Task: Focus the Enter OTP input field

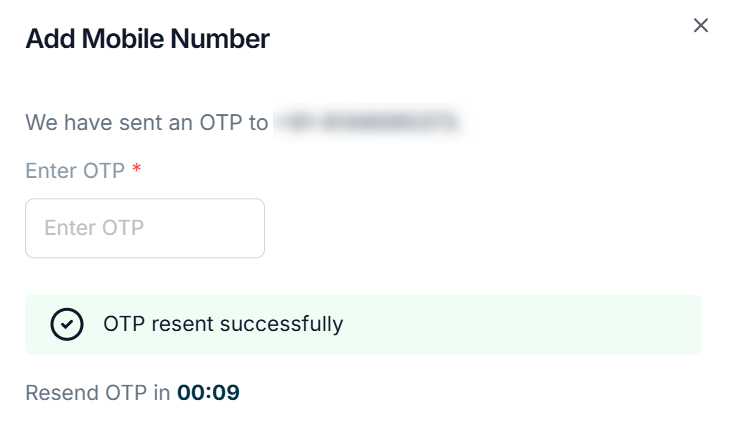Action: pos(145,228)
